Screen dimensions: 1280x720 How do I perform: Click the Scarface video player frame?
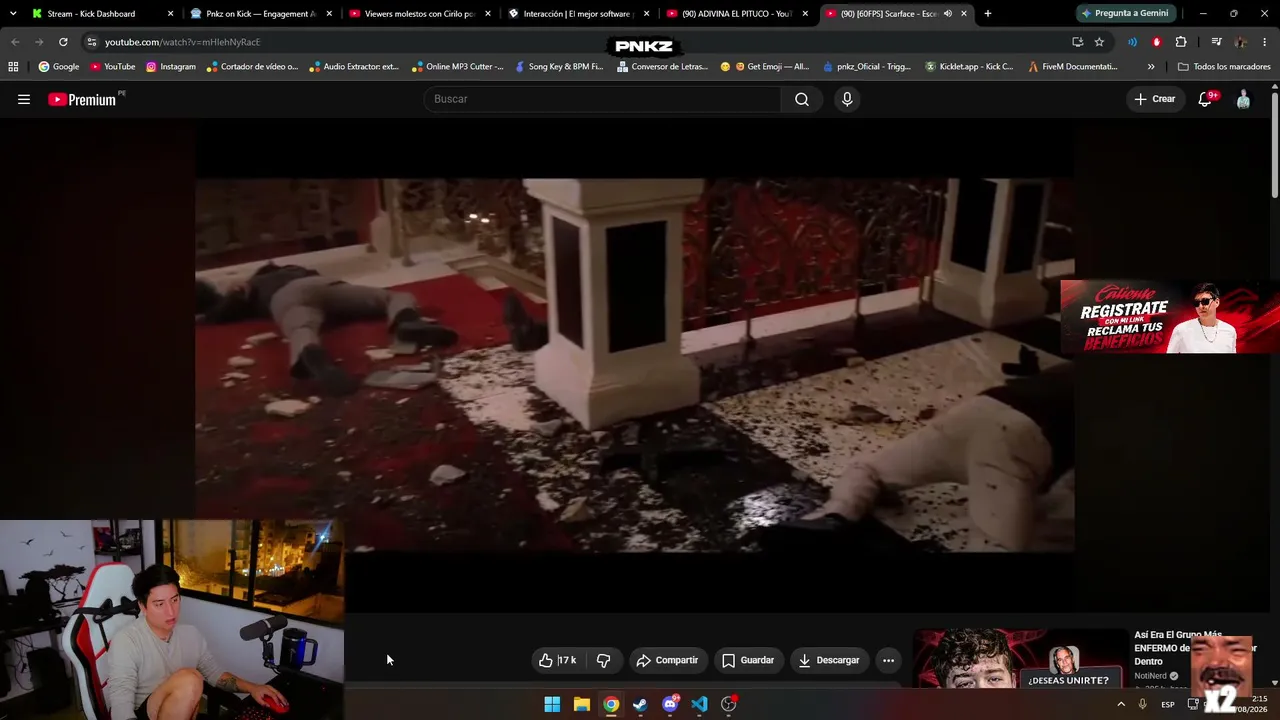pos(635,365)
